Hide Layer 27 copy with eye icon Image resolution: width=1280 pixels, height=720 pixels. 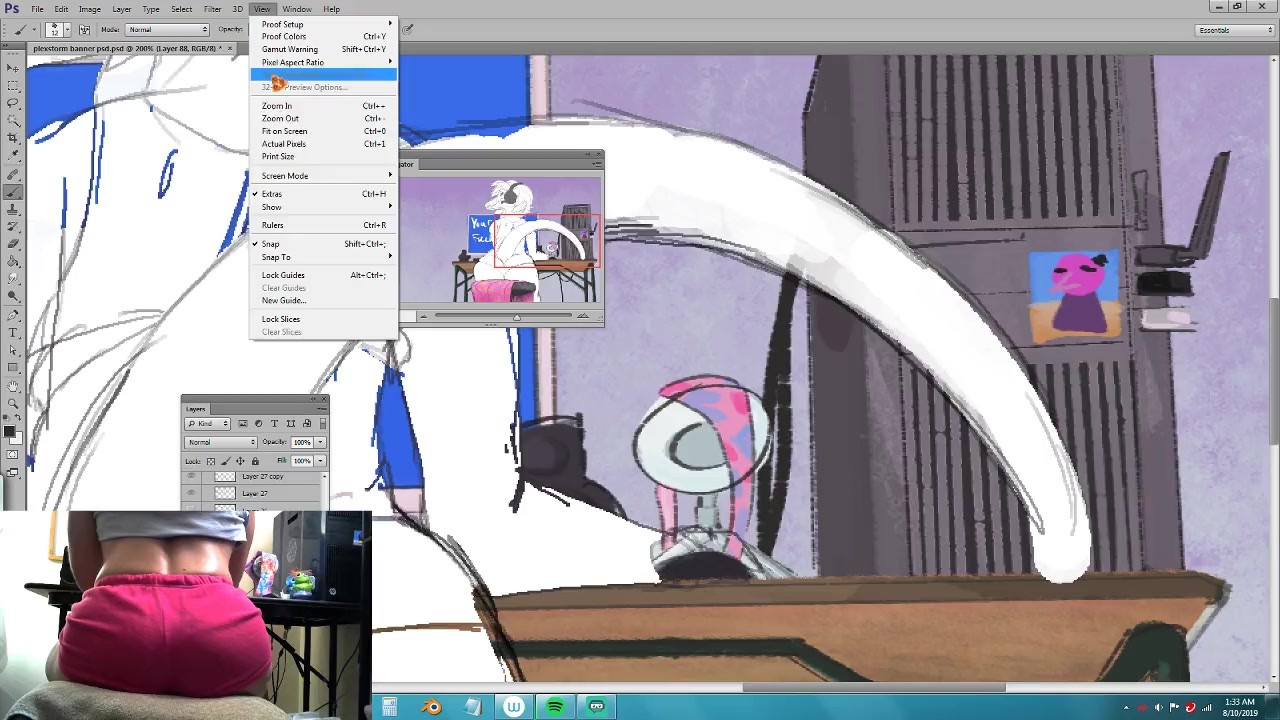191,477
